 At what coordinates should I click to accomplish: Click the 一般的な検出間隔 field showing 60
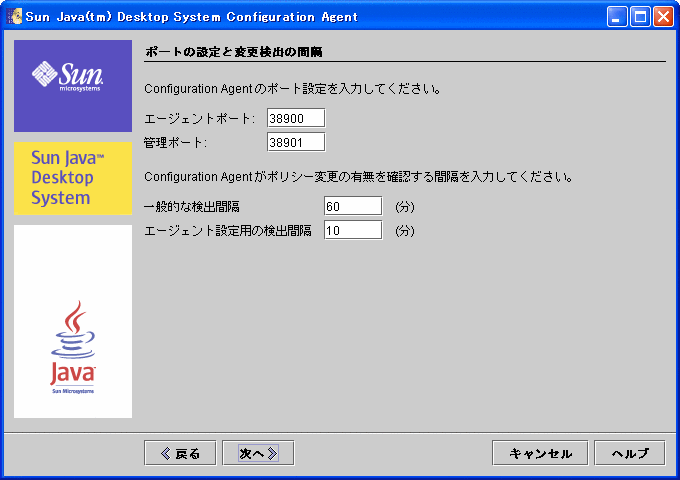point(353,206)
